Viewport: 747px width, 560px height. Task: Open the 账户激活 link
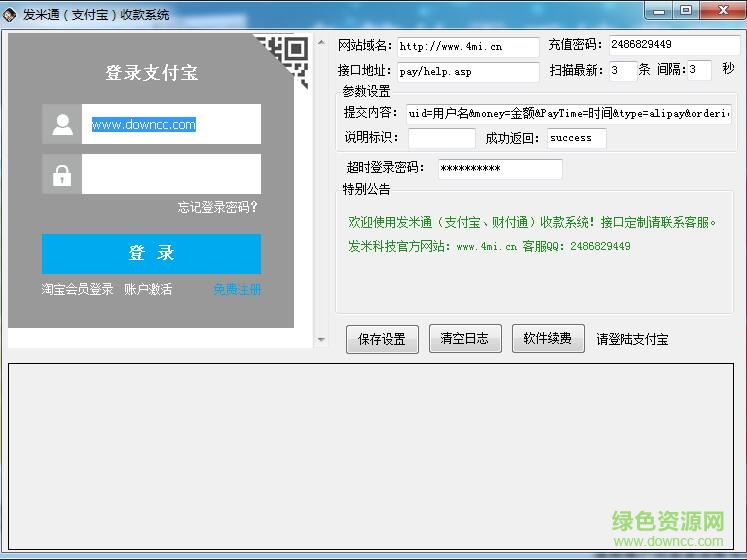tap(148, 289)
